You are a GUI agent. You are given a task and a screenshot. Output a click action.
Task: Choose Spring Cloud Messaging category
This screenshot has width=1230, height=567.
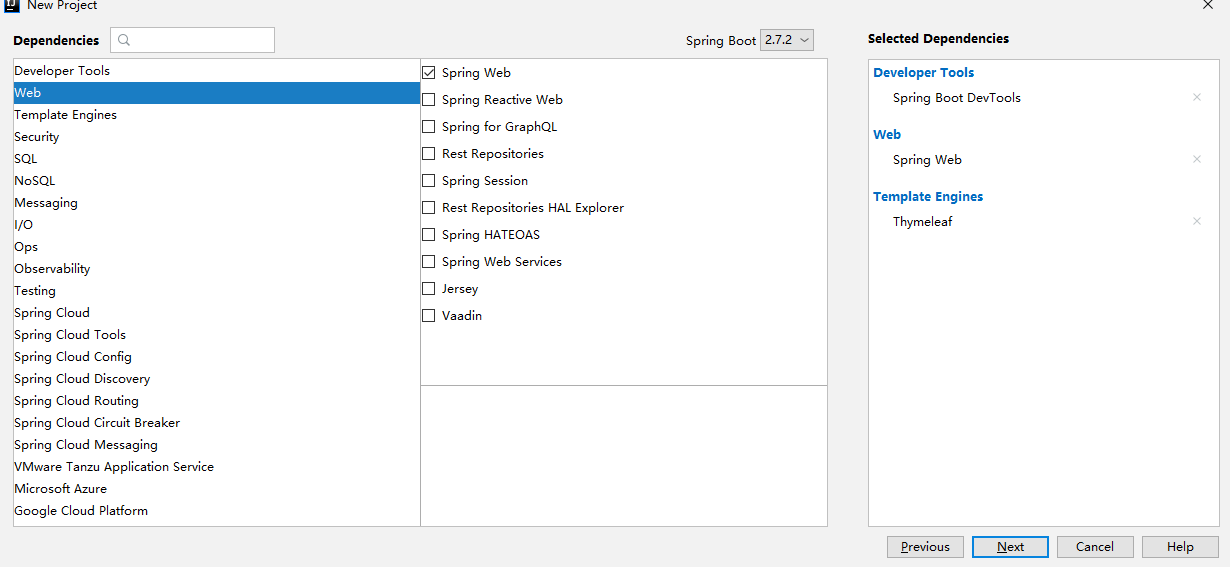216,445
